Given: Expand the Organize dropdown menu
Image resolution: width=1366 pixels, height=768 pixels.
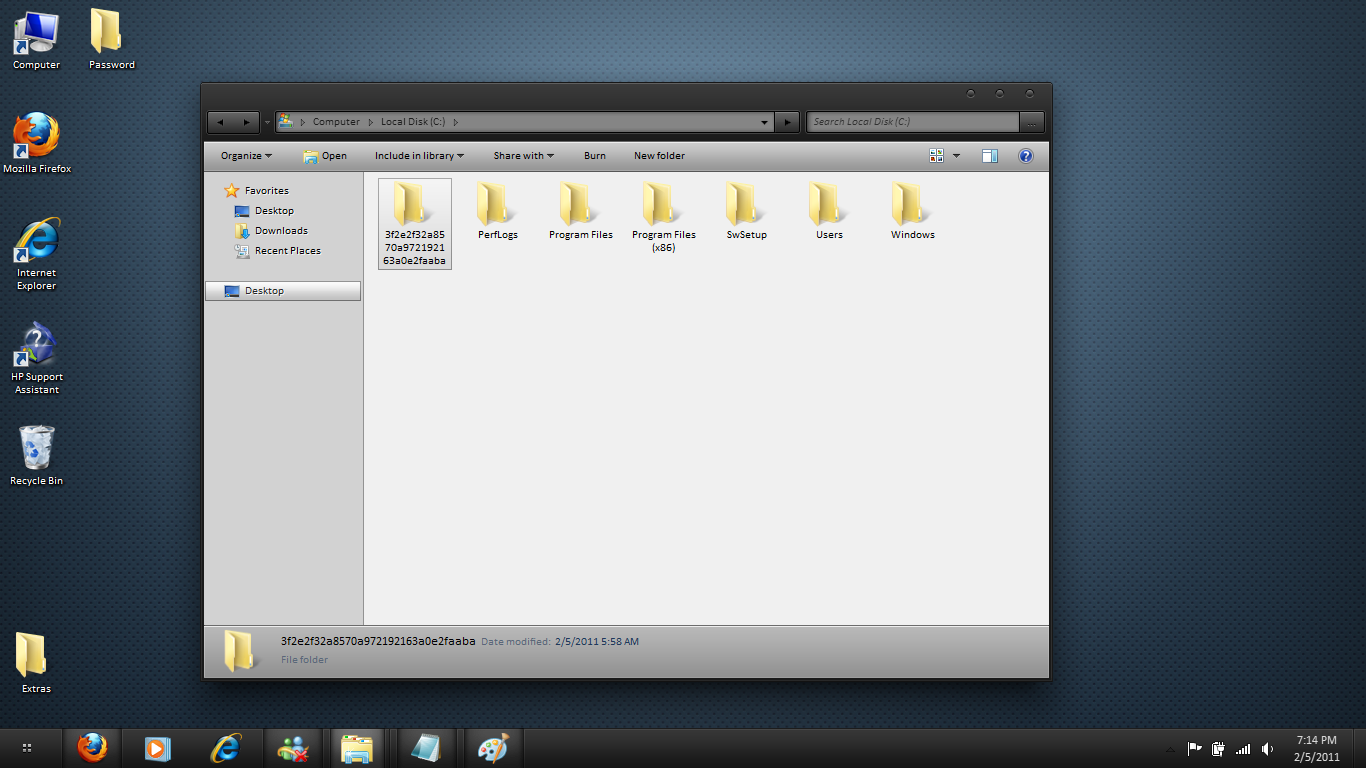Looking at the screenshot, I should pos(246,156).
